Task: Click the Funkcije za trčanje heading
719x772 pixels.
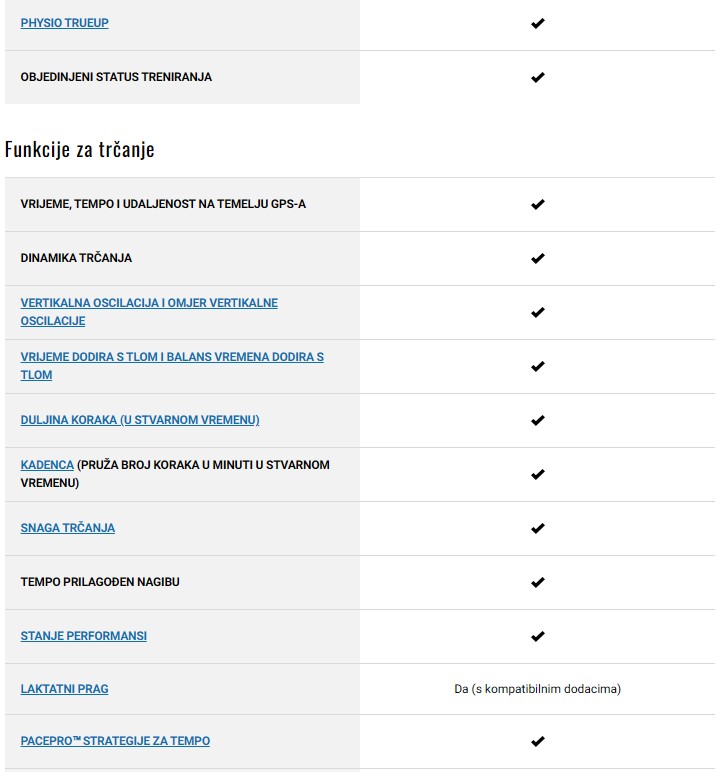Action: coord(79,149)
